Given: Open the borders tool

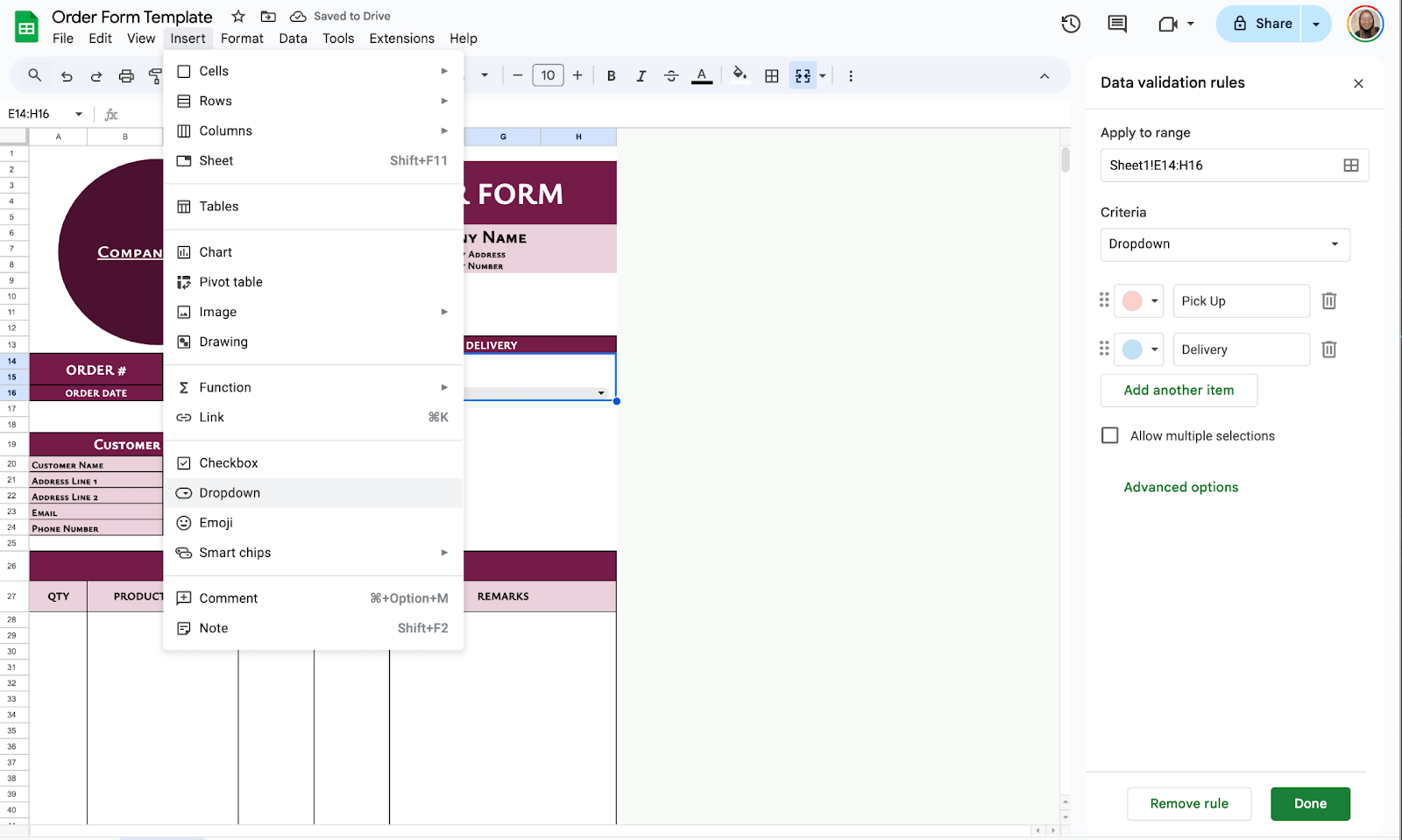Looking at the screenshot, I should coord(771,76).
